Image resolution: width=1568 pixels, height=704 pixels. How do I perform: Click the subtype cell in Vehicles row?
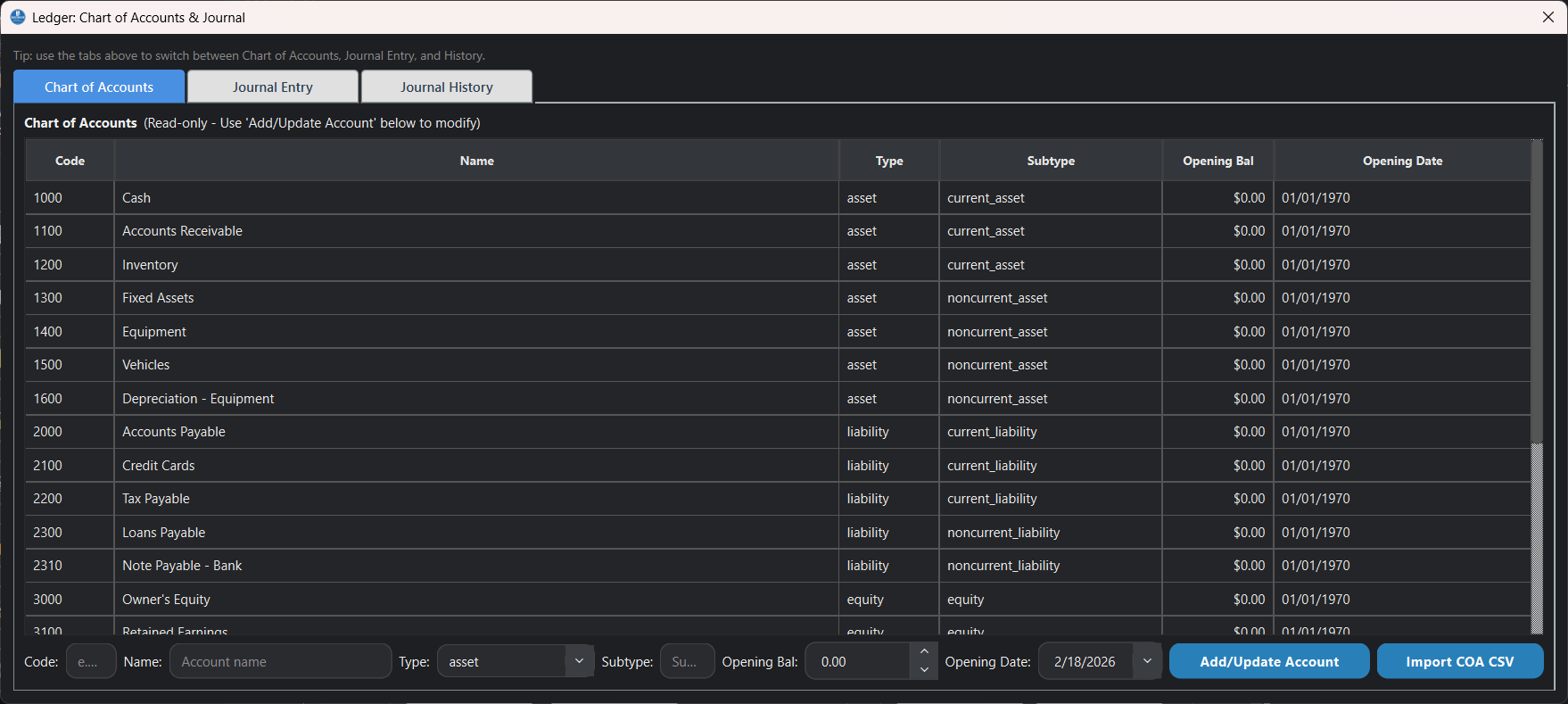pyautogui.click(x=1051, y=365)
